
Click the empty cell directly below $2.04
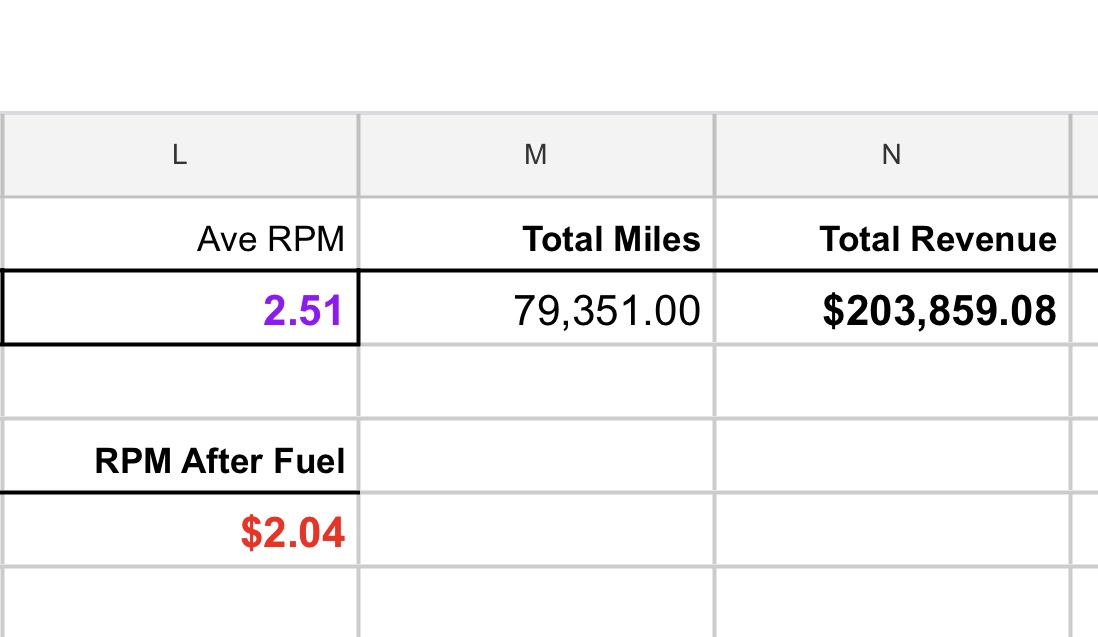(180, 603)
